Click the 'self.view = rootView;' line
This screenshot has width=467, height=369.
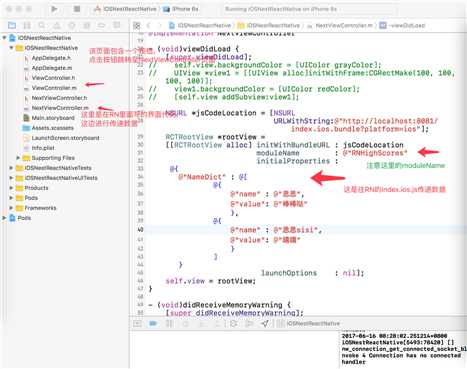coord(211,281)
